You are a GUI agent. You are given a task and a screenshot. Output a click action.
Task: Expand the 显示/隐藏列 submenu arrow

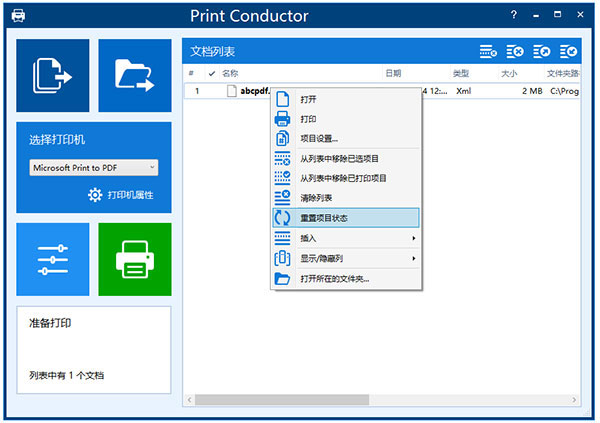point(414,258)
